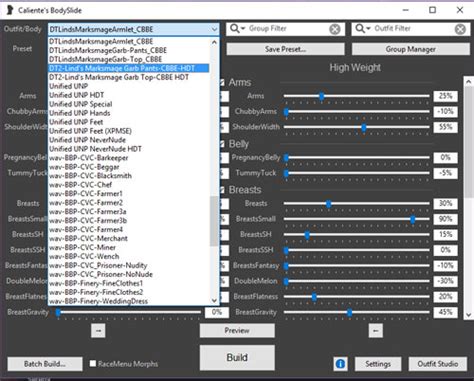This screenshot has height=381, width=474.
Task: Click the left arrow copy button
Action: (x=376, y=331)
